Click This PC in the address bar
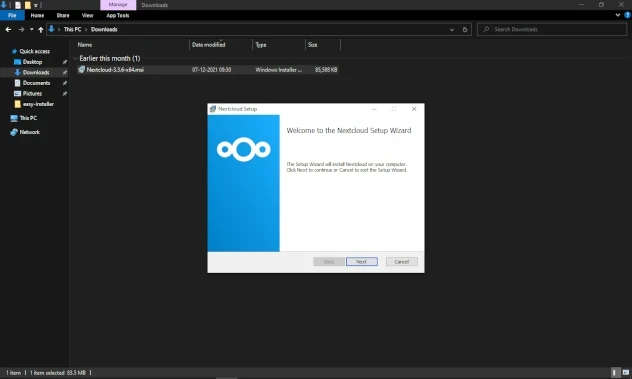Viewport: 632px width, 379px height. point(73,29)
